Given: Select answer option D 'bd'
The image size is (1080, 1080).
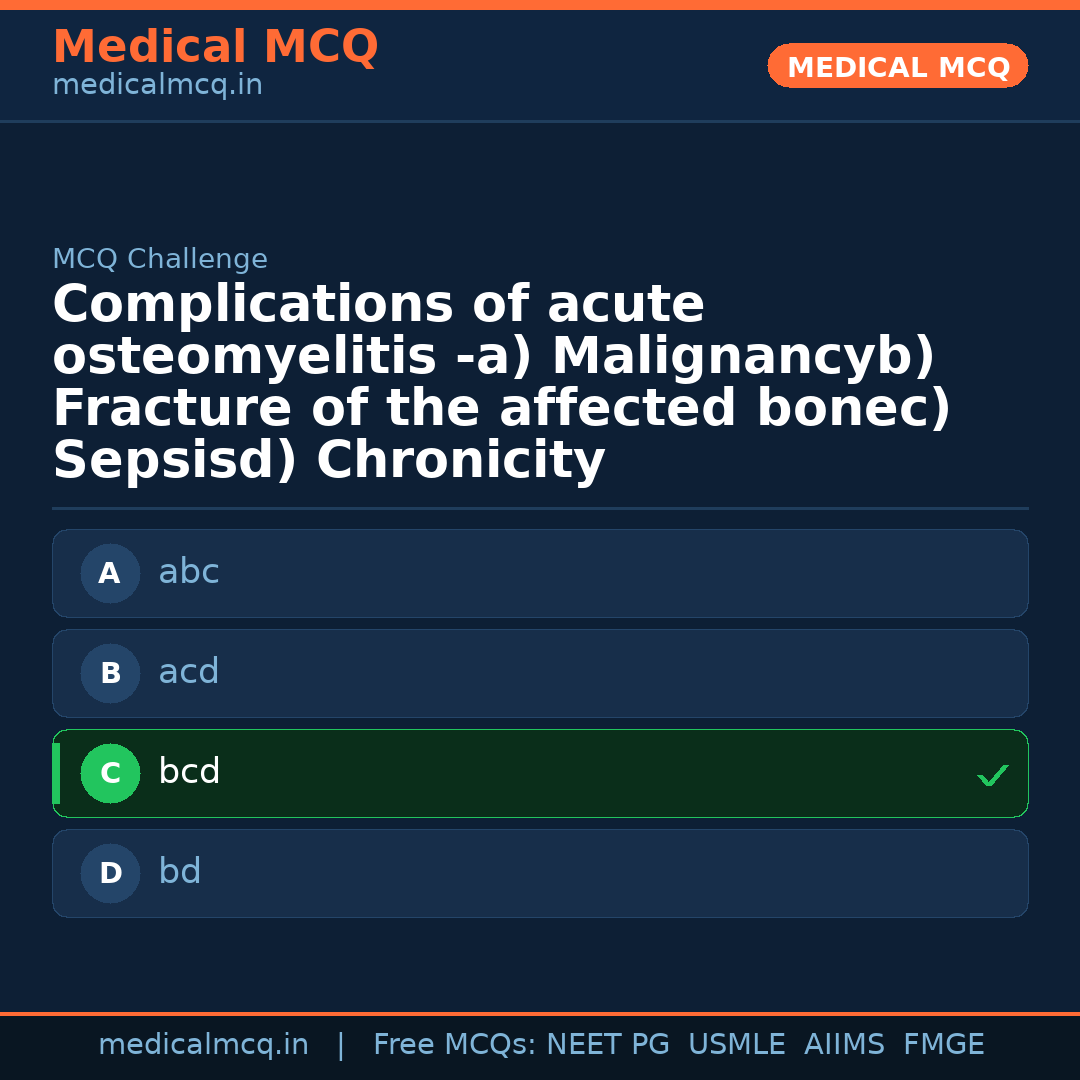Looking at the screenshot, I should tap(540, 873).
